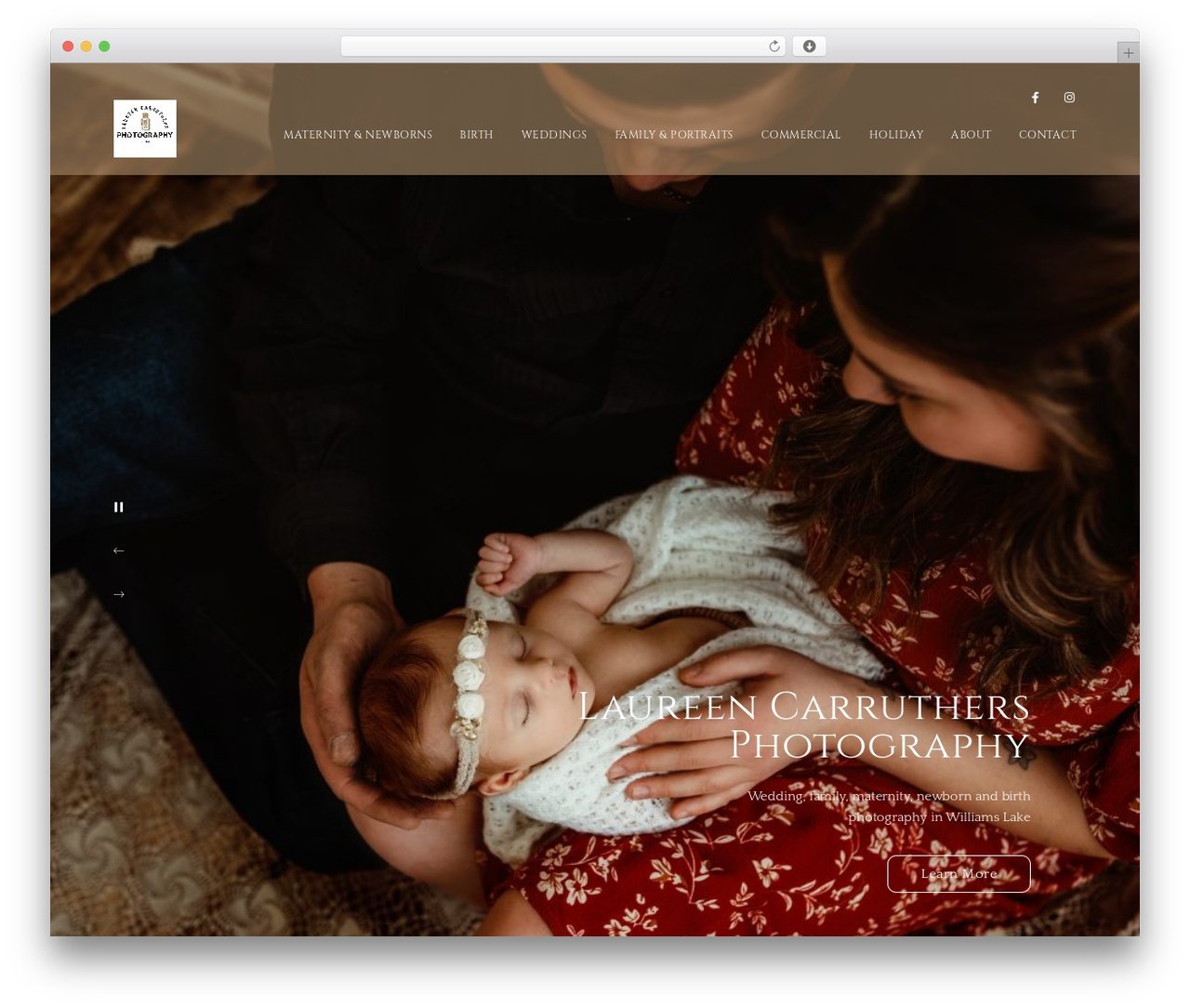Select Family & Portraits in navigation
The image size is (1190, 1008).
pos(674,135)
